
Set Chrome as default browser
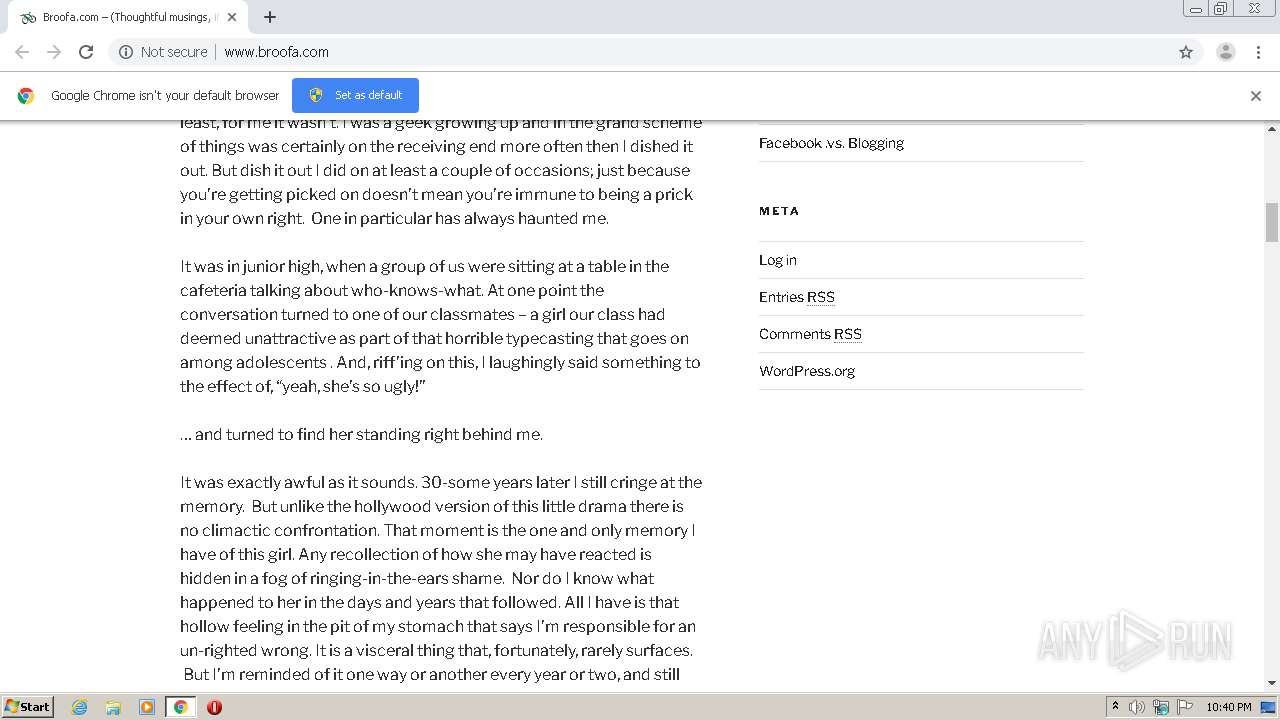pos(355,95)
